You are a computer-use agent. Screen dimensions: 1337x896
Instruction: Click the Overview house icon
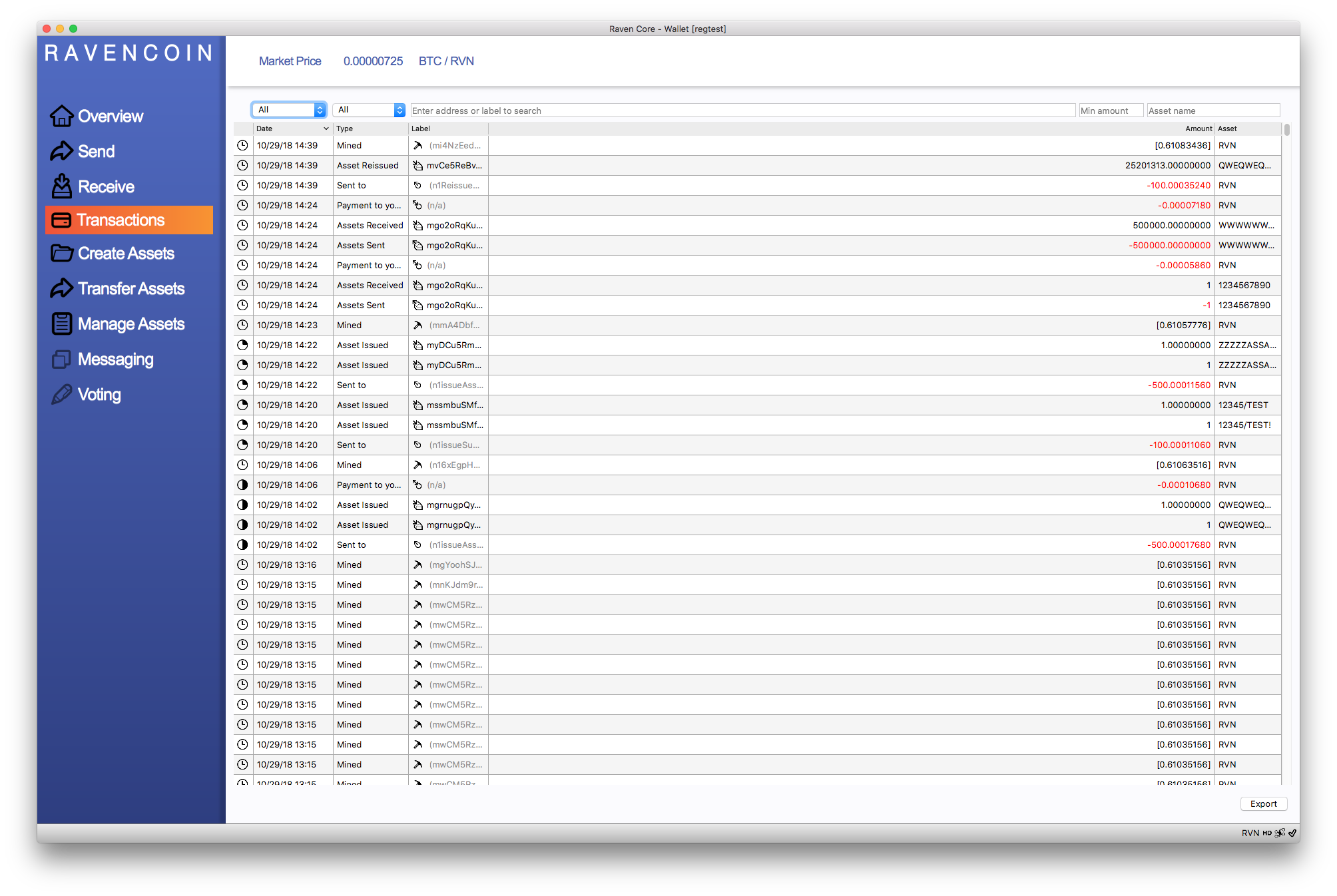click(x=61, y=116)
